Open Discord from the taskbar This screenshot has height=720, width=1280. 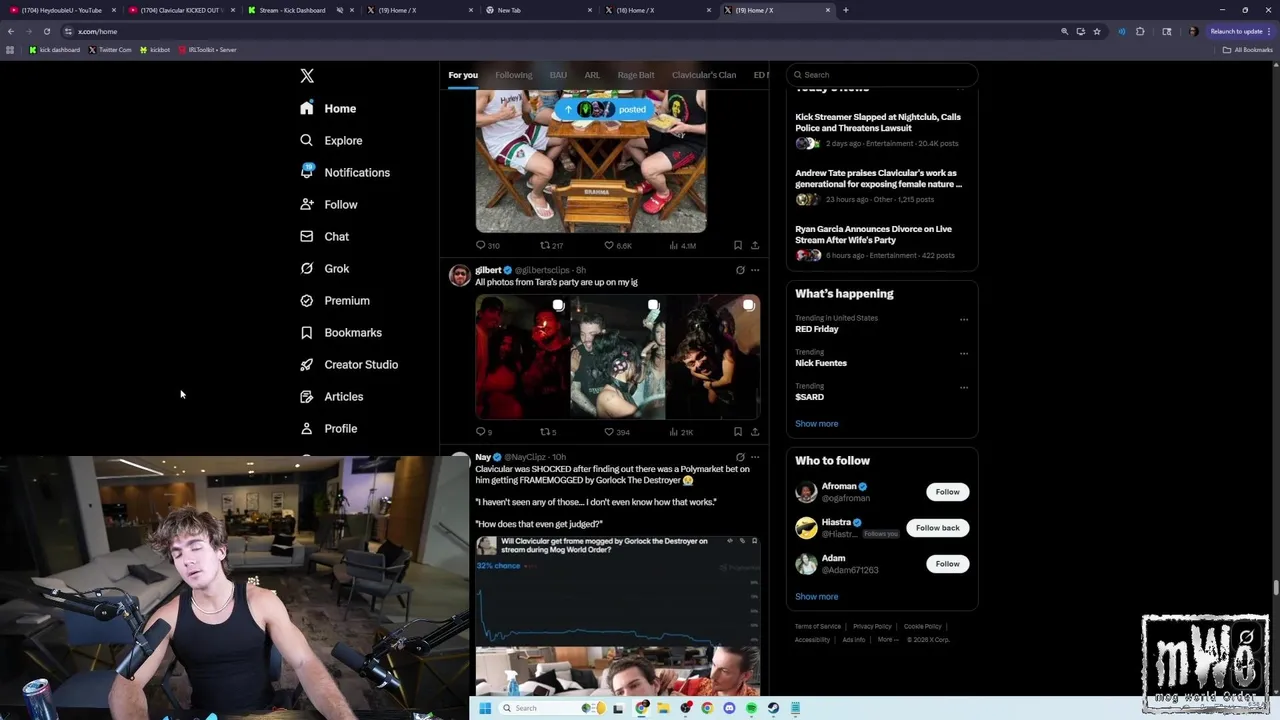click(x=729, y=708)
